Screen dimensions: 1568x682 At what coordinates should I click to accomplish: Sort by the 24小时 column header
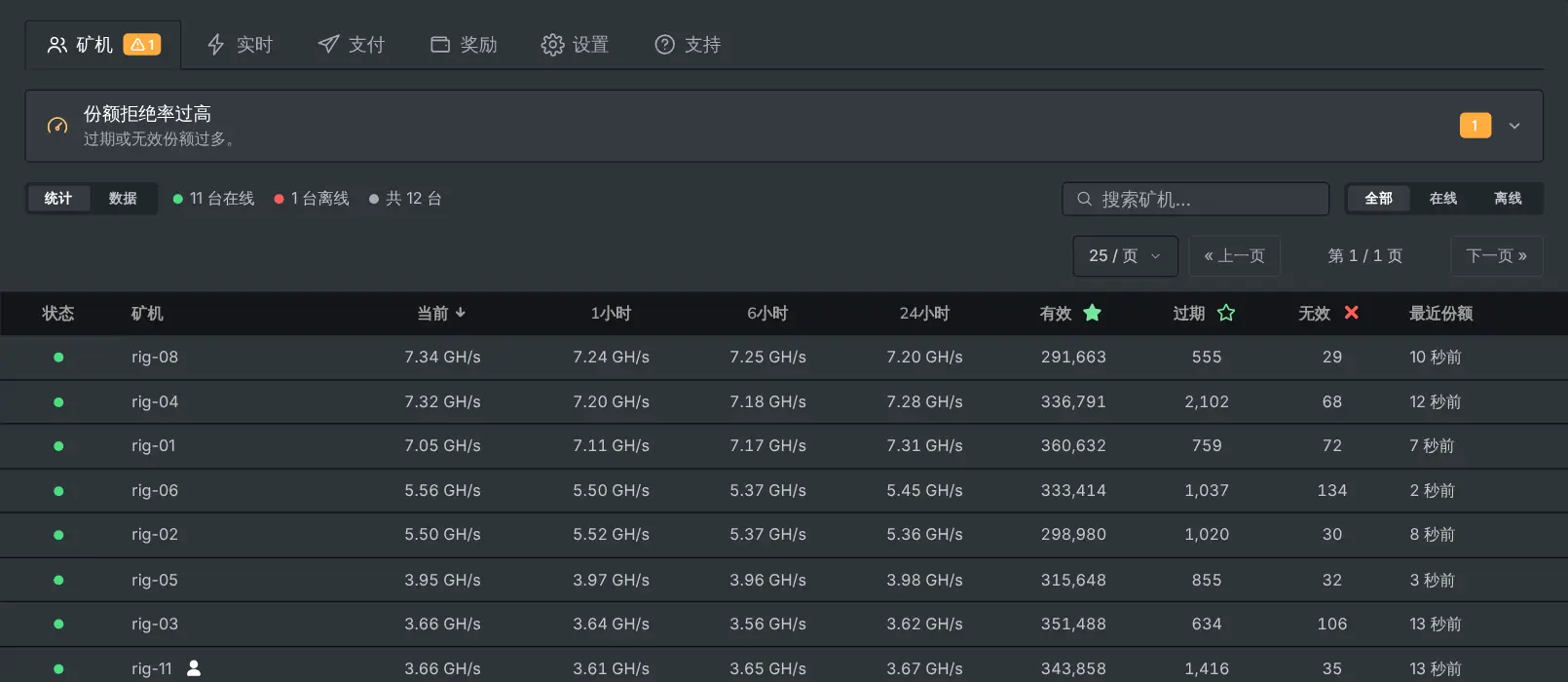click(x=924, y=314)
